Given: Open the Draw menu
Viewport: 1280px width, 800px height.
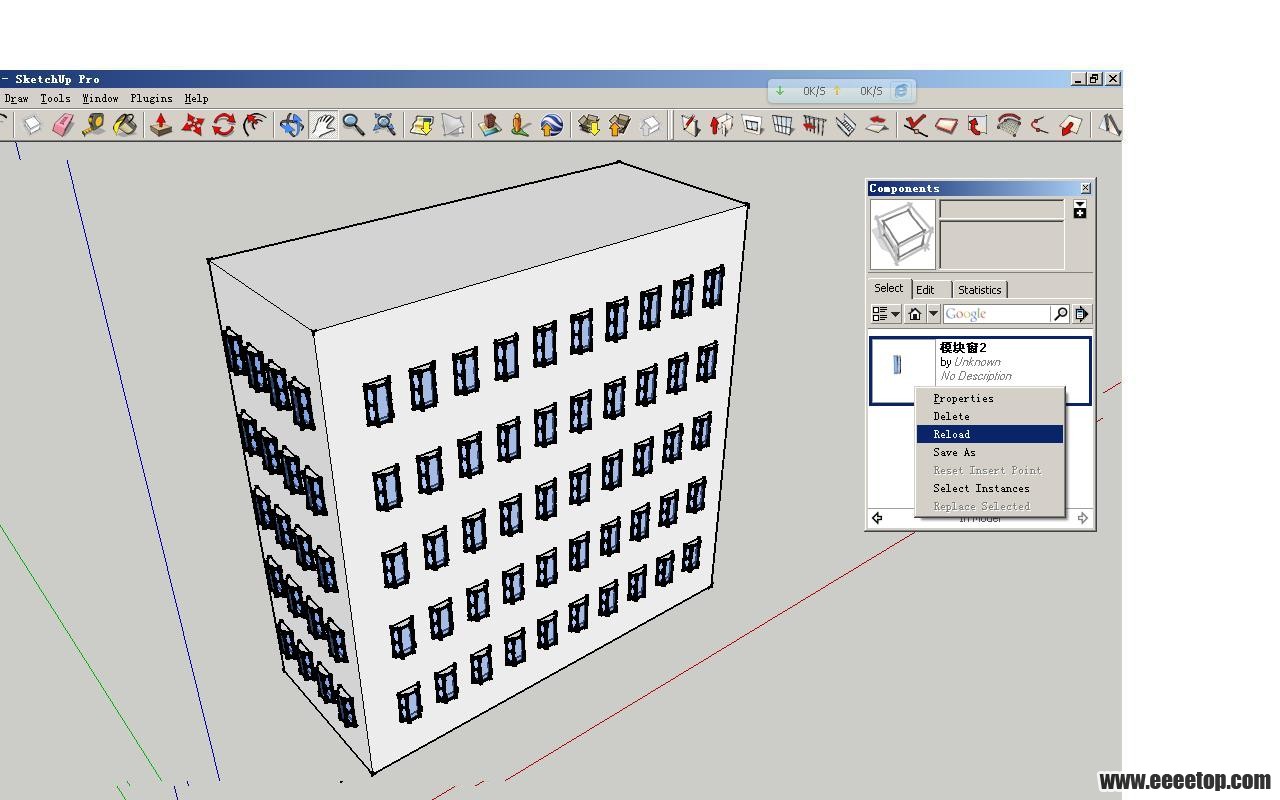Looking at the screenshot, I should (16, 98).
